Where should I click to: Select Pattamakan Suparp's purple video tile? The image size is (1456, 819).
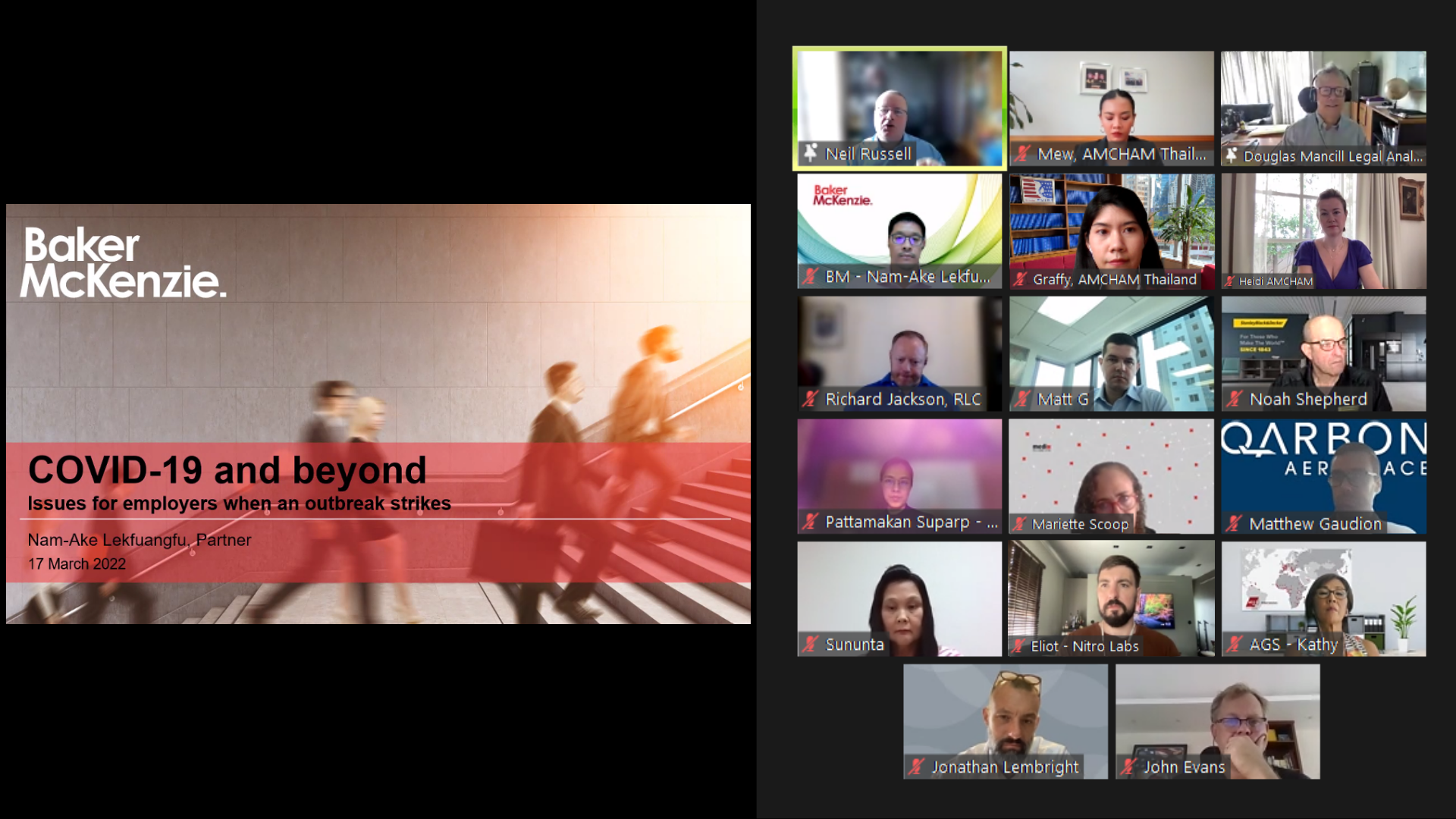pos(899,476)
